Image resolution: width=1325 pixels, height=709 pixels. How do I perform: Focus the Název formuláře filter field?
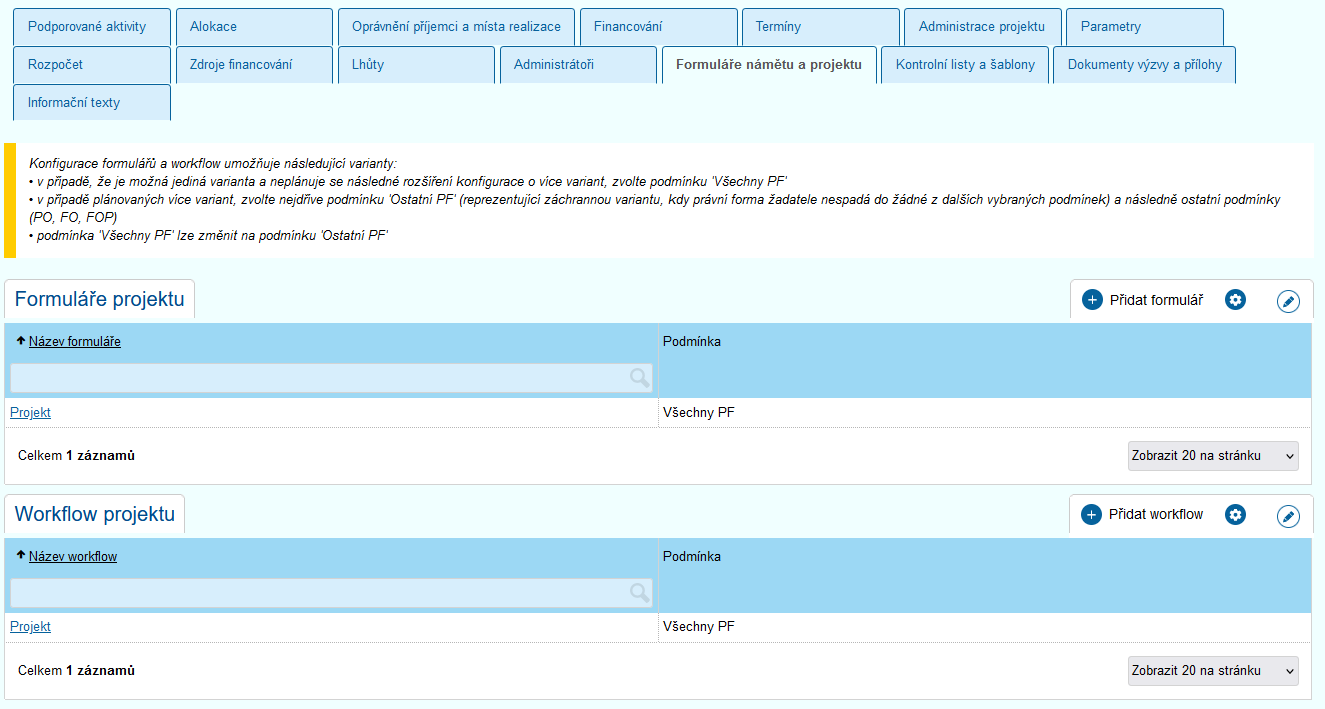tap(318, 378)
